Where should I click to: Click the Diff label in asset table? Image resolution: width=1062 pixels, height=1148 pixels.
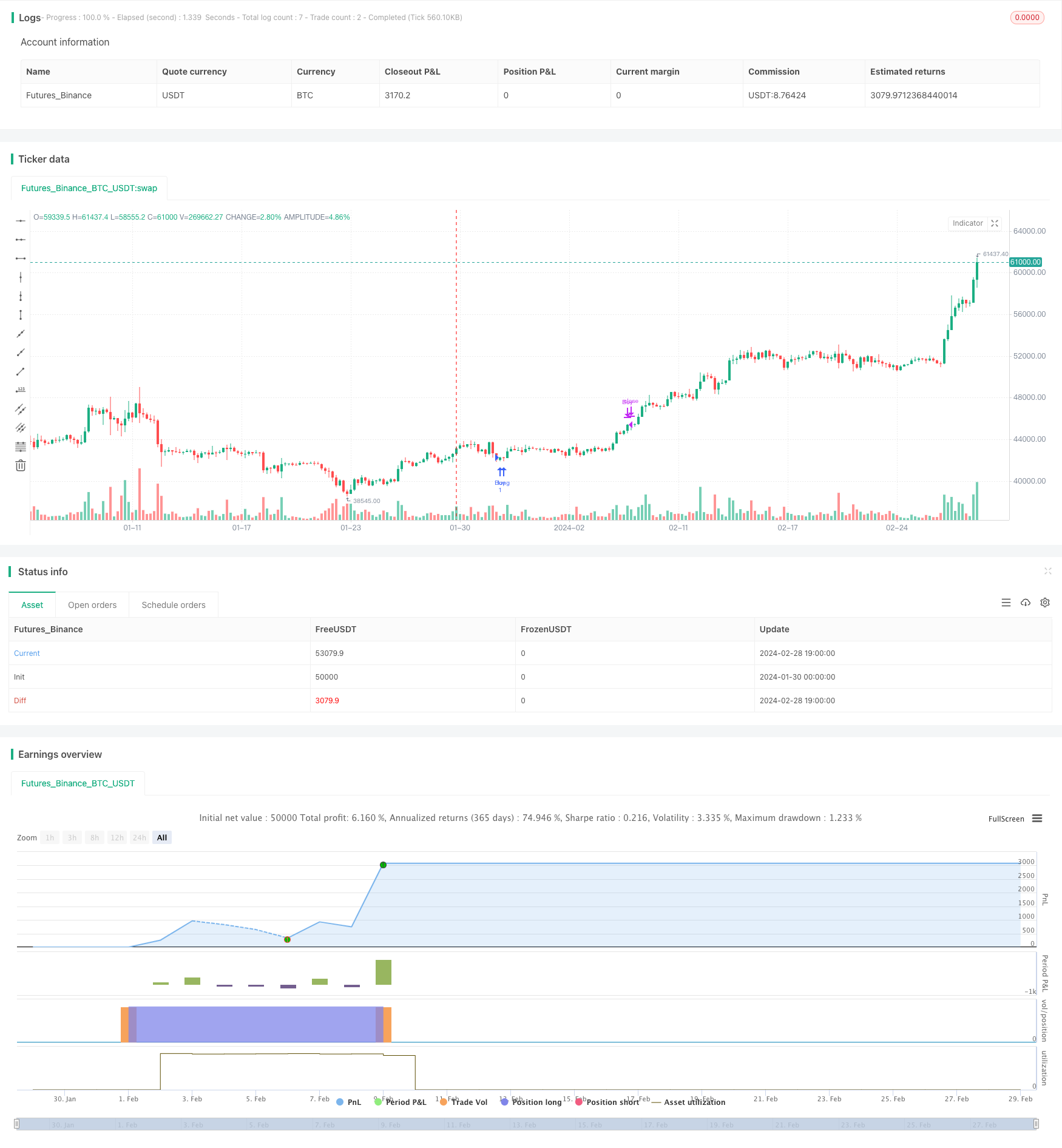point(20,701)
